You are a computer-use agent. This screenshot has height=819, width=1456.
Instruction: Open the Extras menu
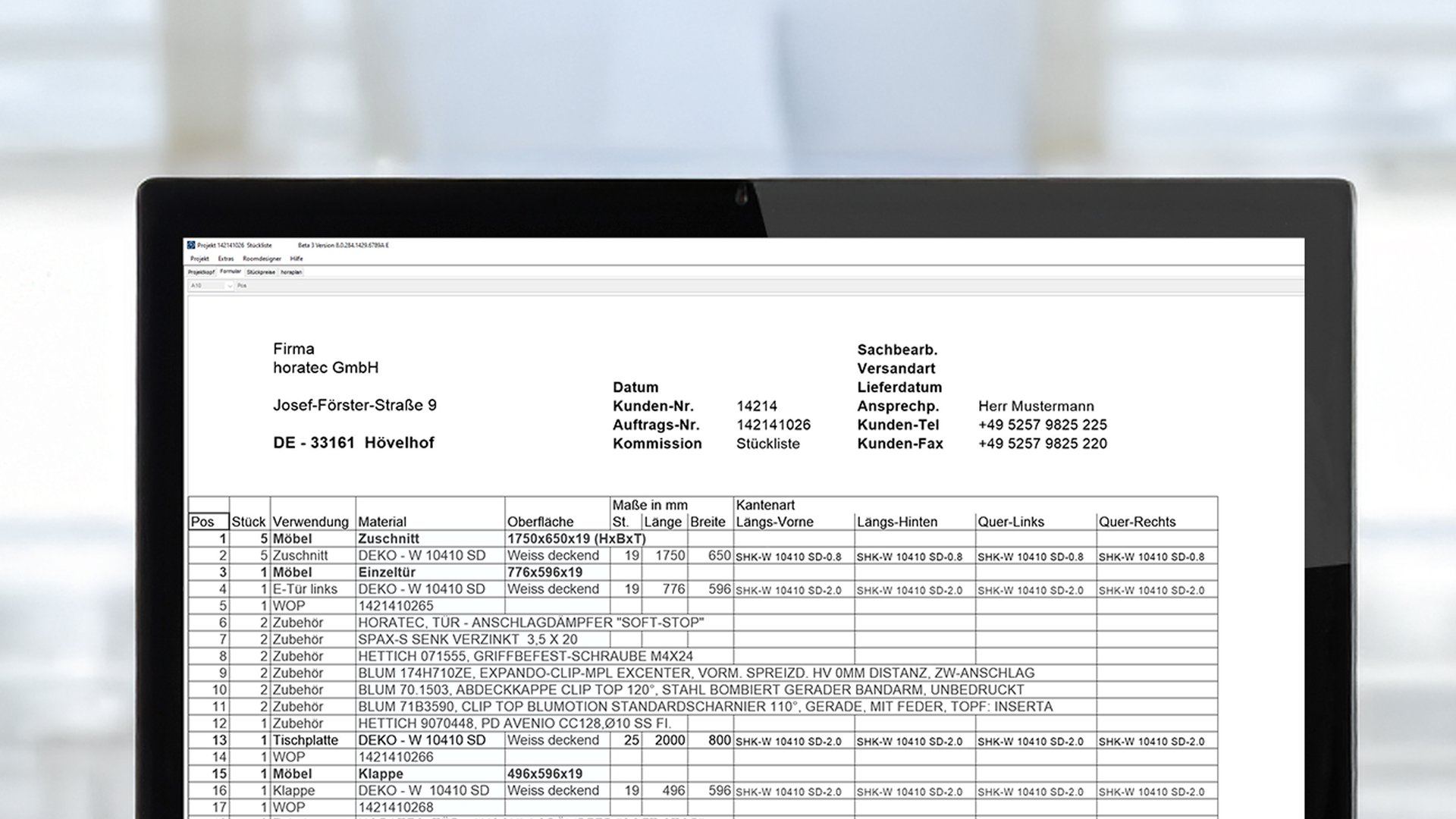(226, 259)
